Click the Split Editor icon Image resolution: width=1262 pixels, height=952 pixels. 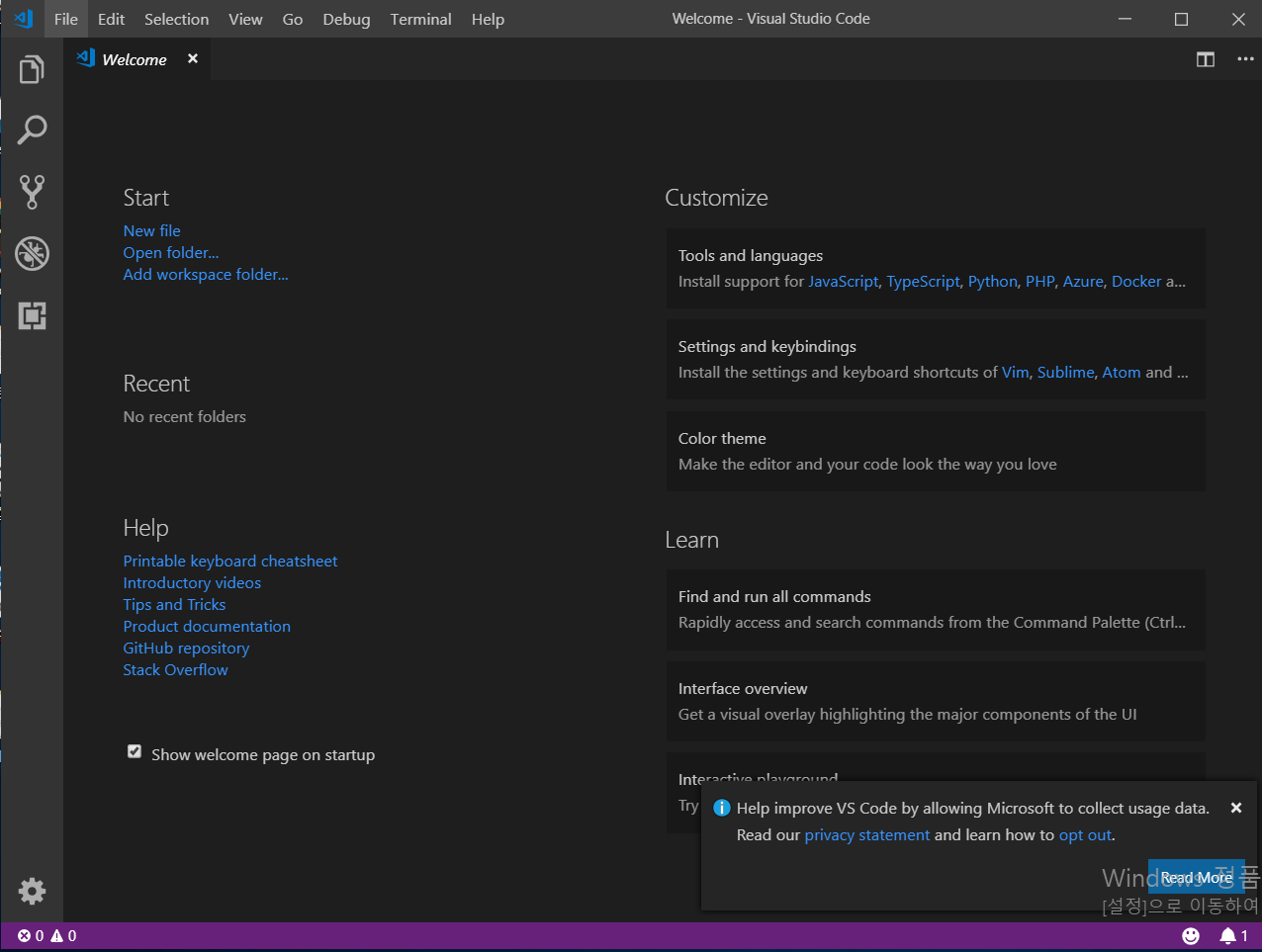click(x=1205, y=59)
